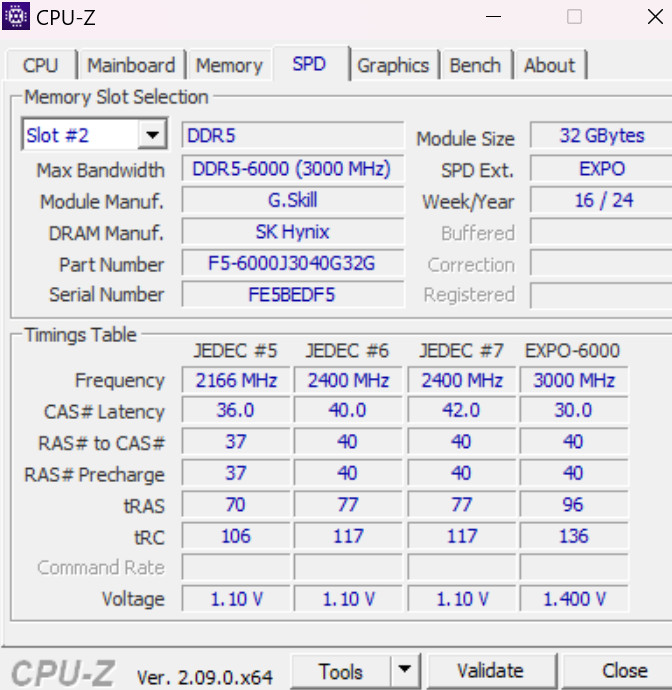
Task: Click the CAS# Latency 36.0 cell
Action: tap(236, 410)
